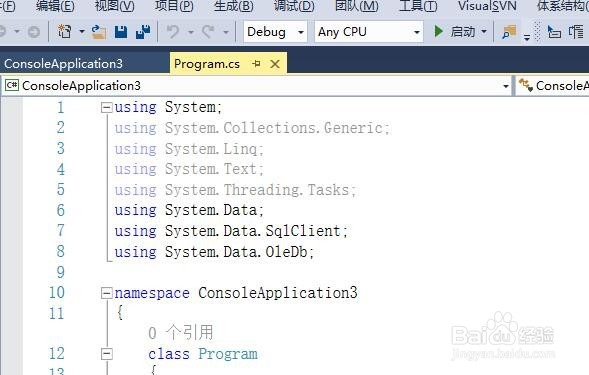Collapse the using directives block

coord(107,108)
